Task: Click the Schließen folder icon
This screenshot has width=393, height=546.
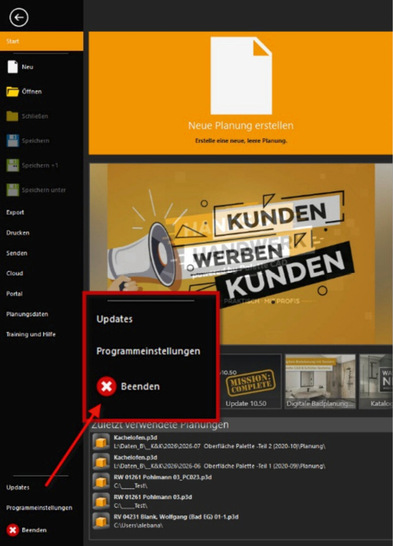Action: point(13,116)
